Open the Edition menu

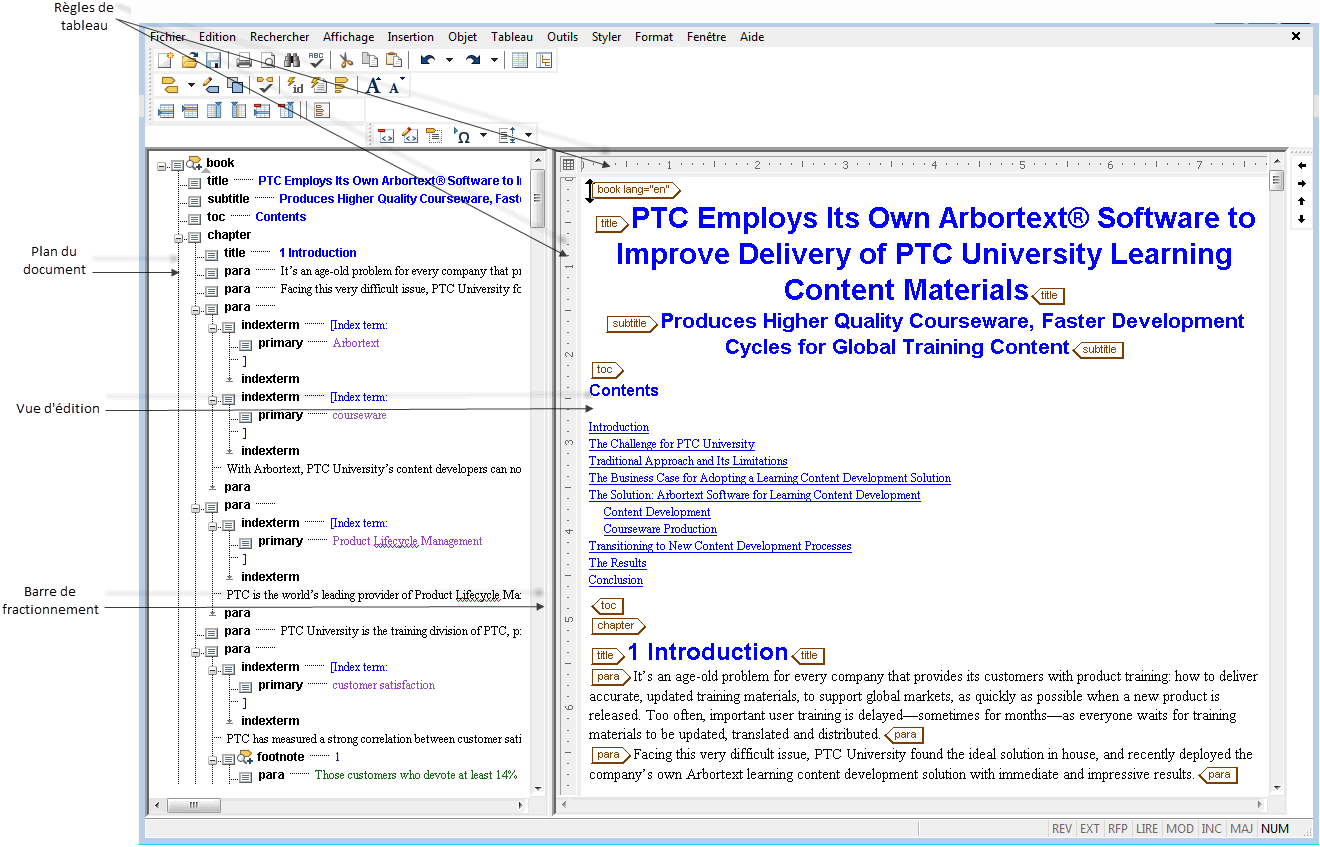point(217,37)
